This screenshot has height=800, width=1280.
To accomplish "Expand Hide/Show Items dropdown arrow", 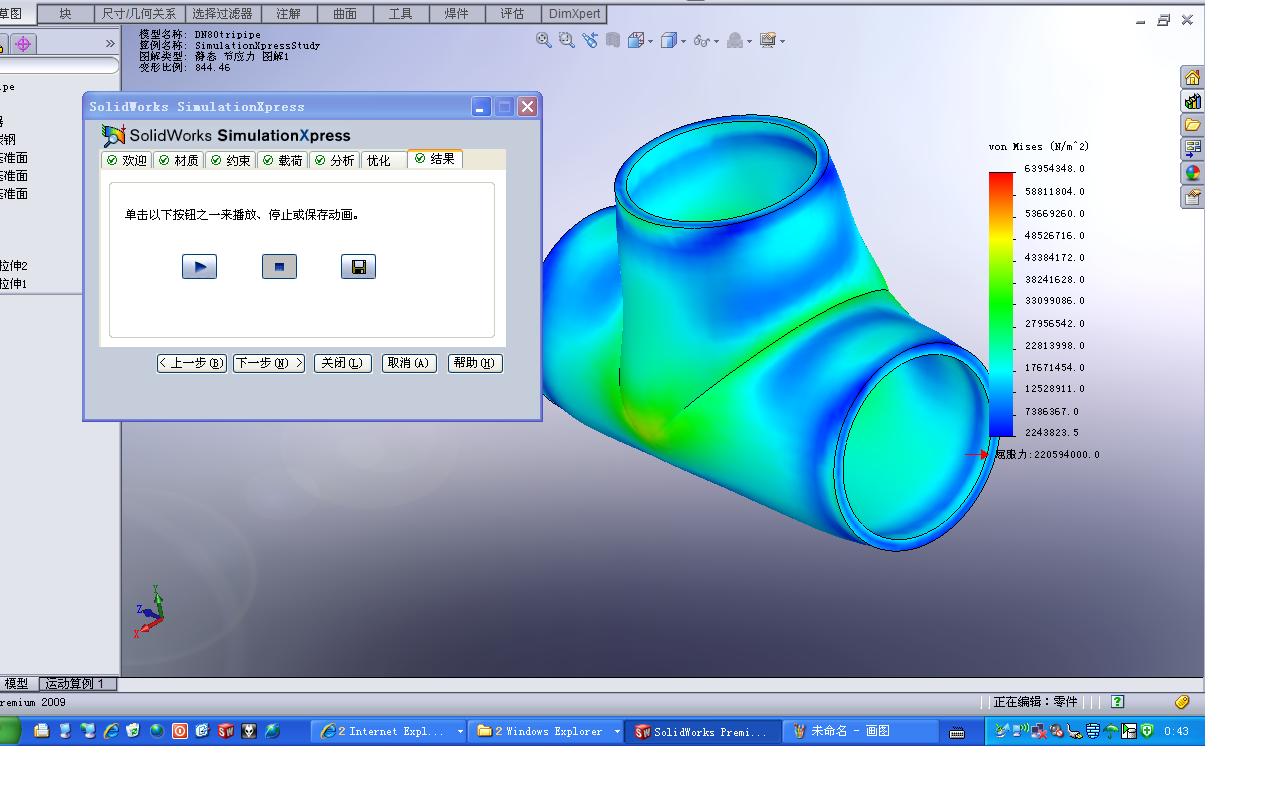I will pos(716,42).
